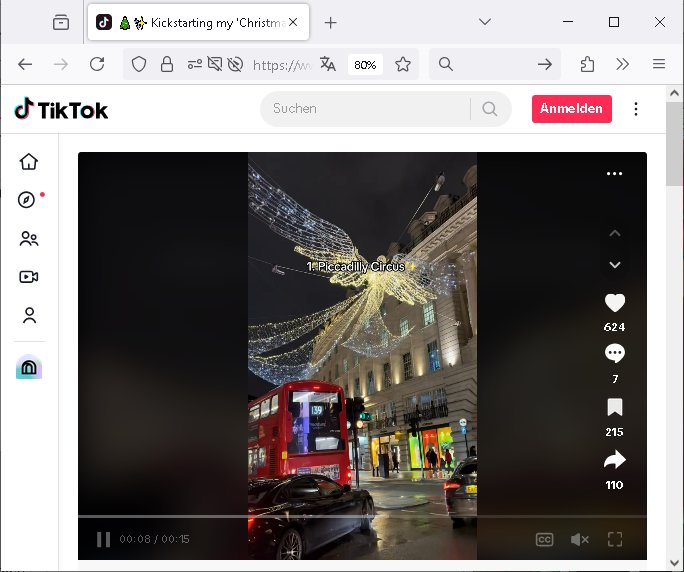Open the comments speech bubble icon
Screen dimensions: 684x572
(x=614, y=353)
